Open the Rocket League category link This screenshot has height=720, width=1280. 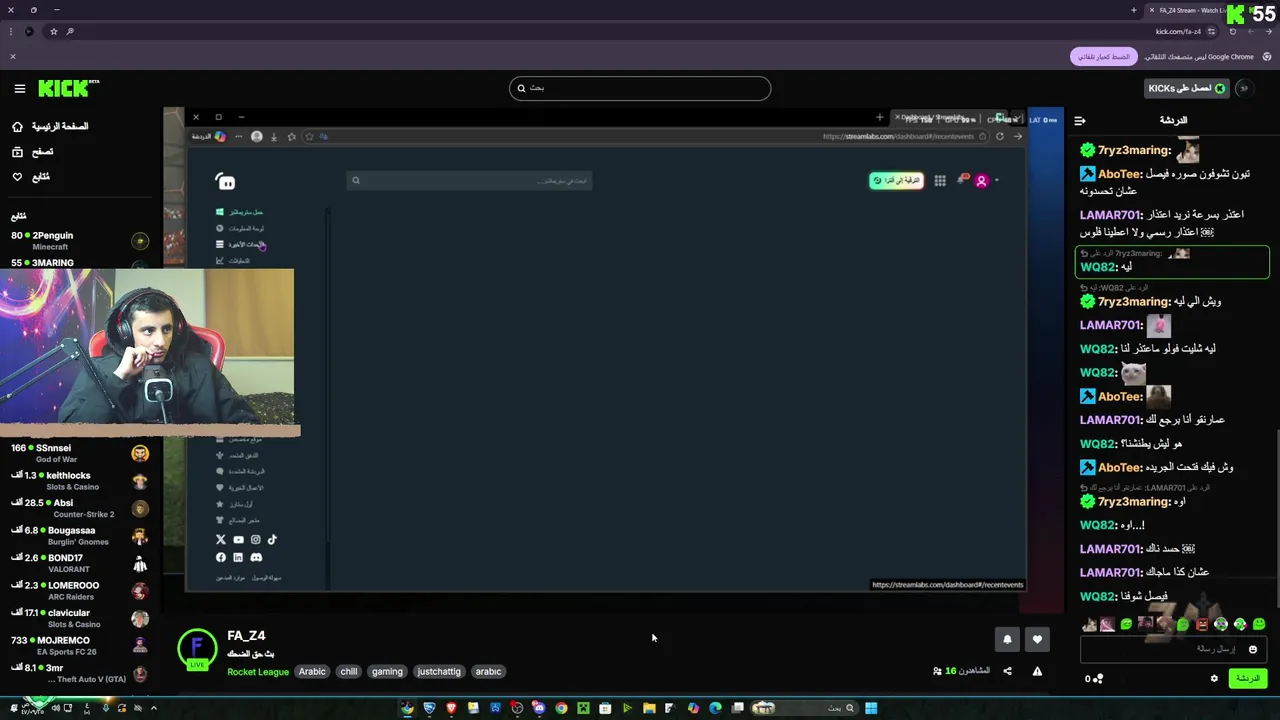[x=258, y=672]
